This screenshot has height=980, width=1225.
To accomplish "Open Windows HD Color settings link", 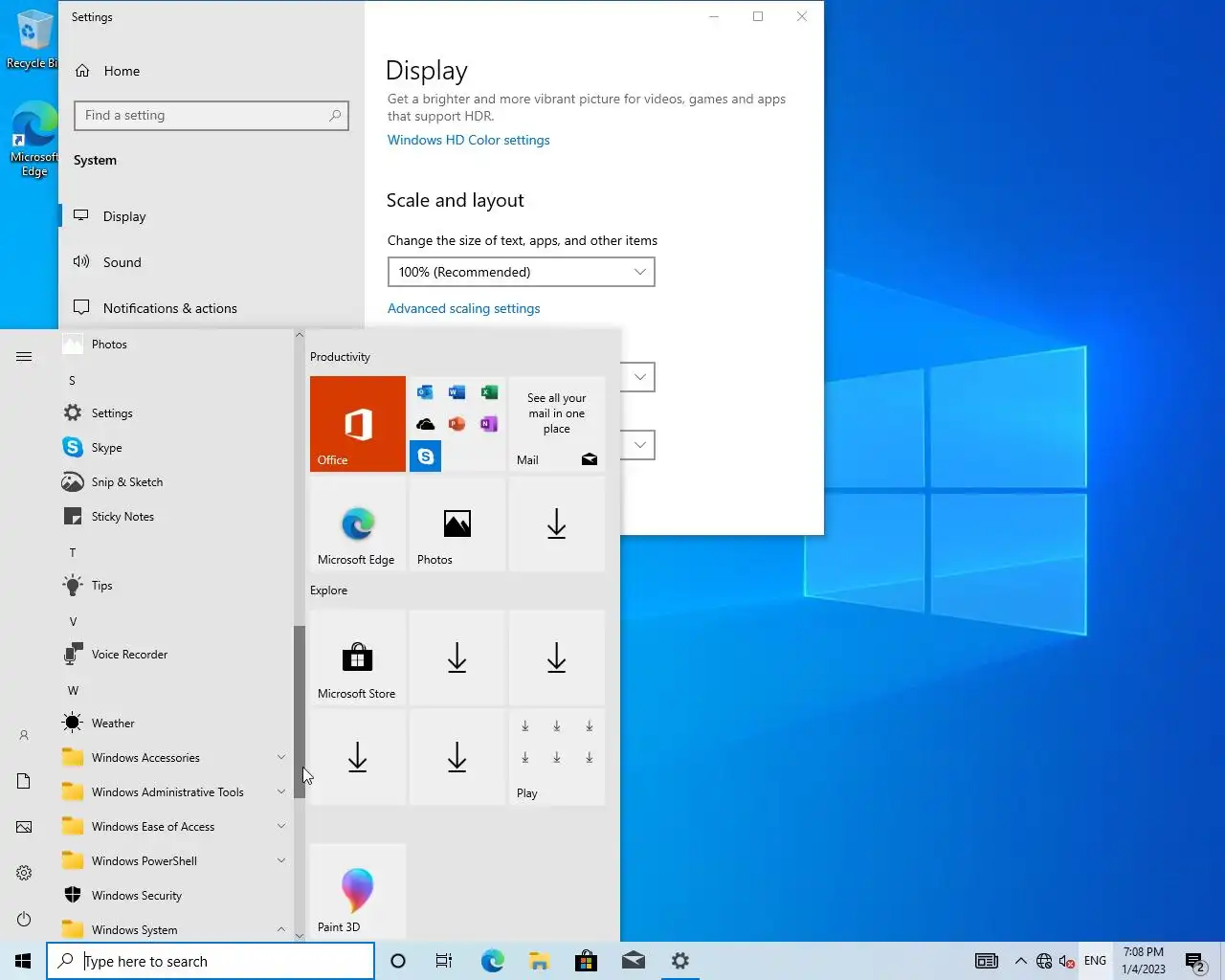I will coord(468,140).
